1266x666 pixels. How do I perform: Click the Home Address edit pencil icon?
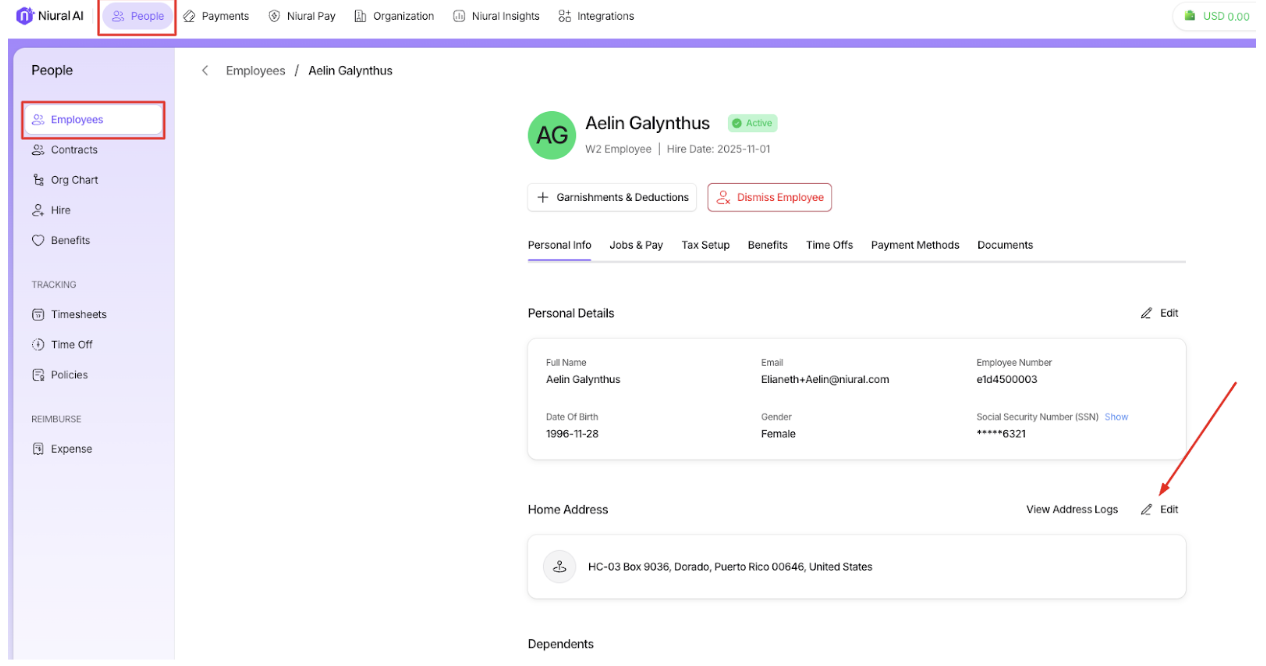[1147, 509]
